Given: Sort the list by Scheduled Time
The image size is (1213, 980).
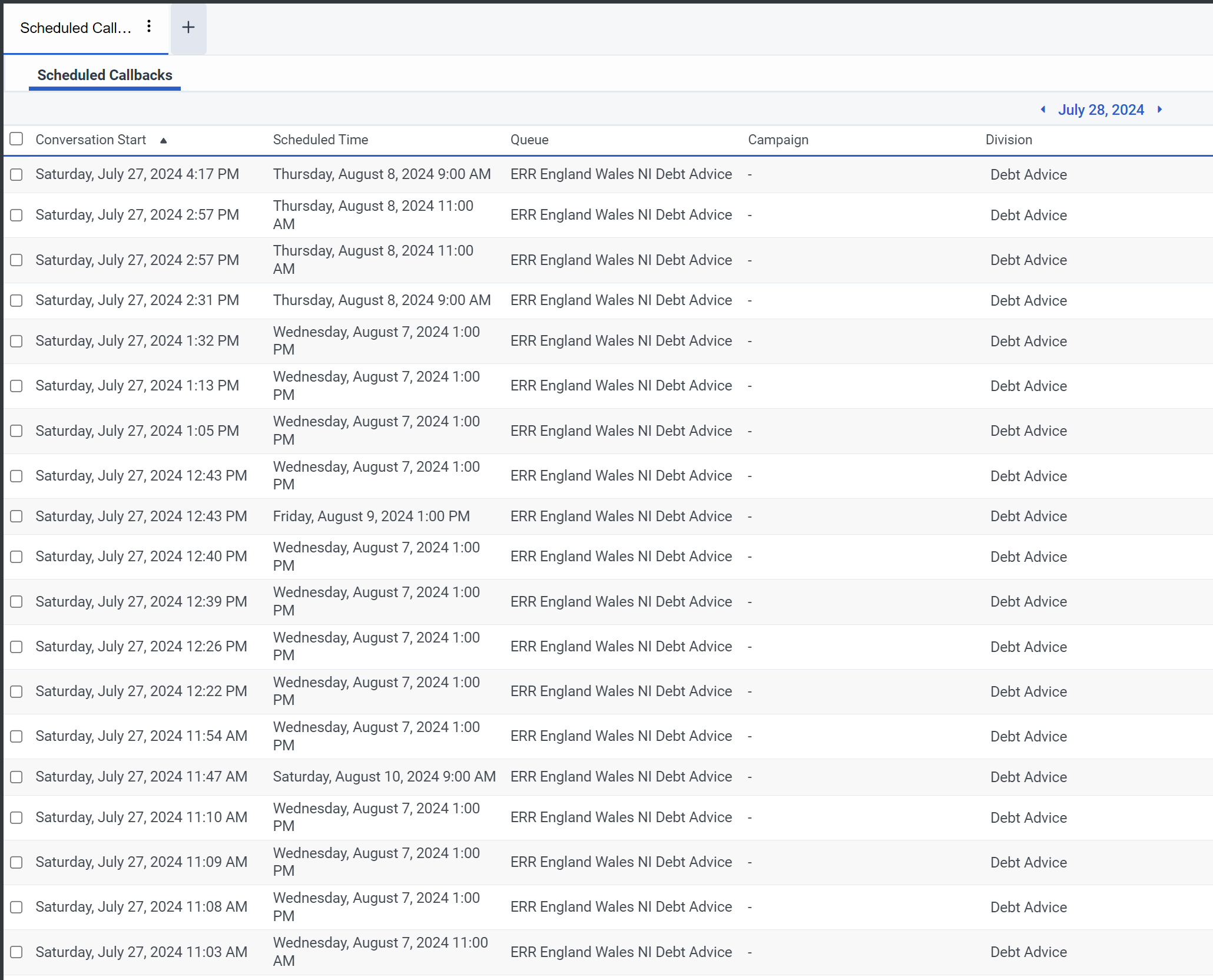Looking at the screenshot, I should [x=320, y=140].
